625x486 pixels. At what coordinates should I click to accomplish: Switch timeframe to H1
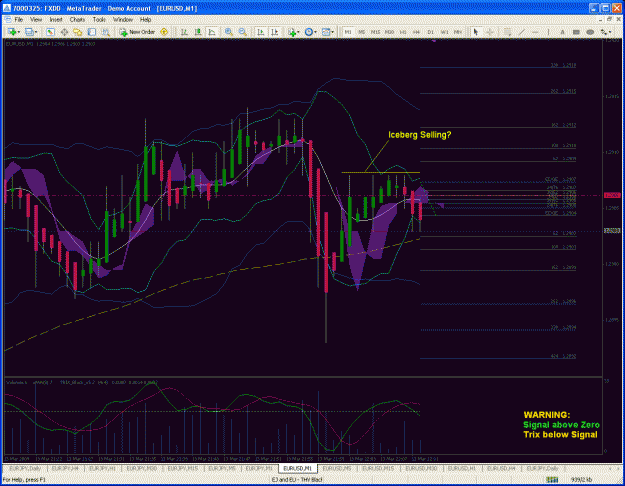(403, 32)
